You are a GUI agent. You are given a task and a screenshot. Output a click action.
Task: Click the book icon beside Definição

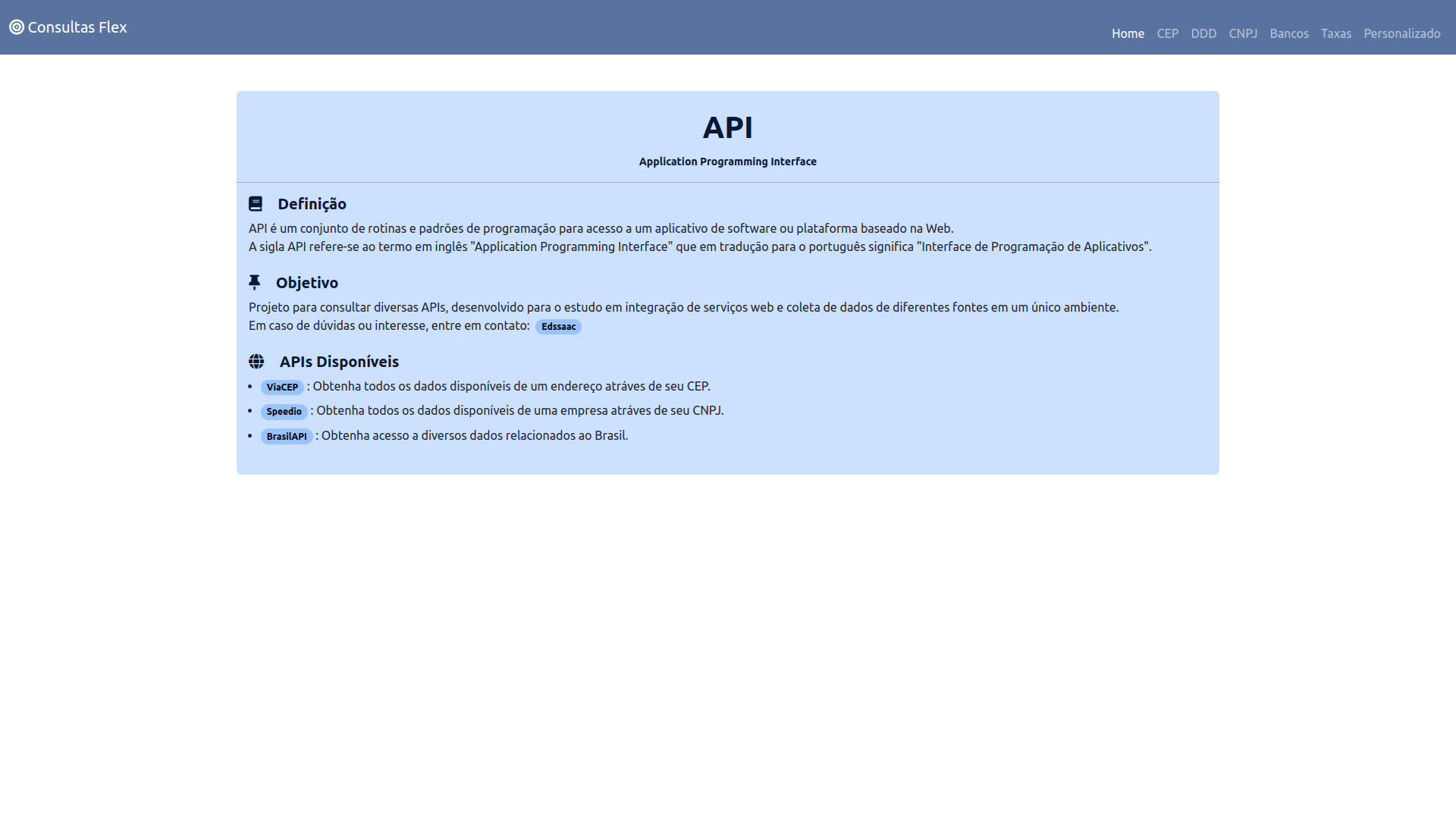(256, 204)
